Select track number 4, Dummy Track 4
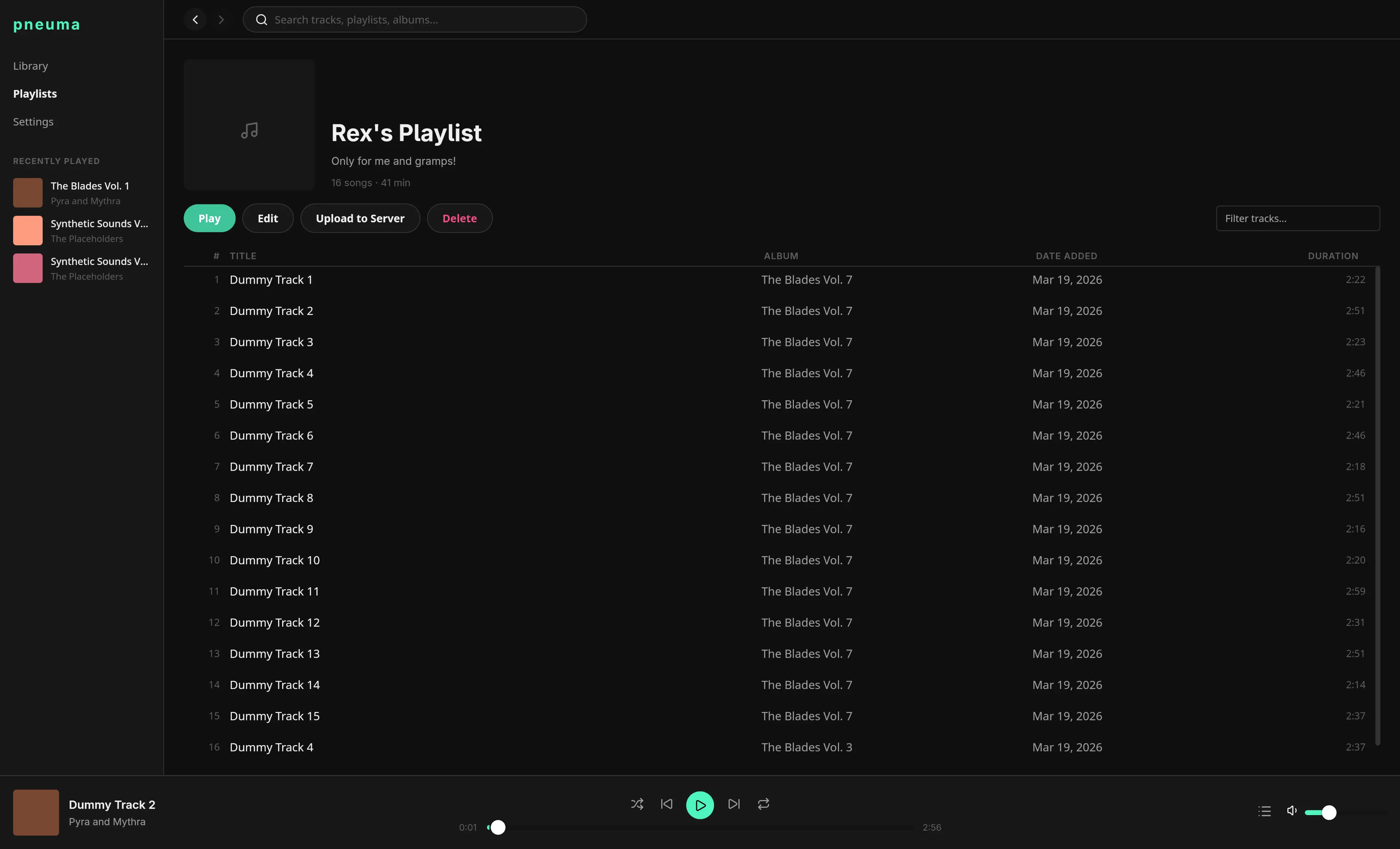 coord(779,373)
